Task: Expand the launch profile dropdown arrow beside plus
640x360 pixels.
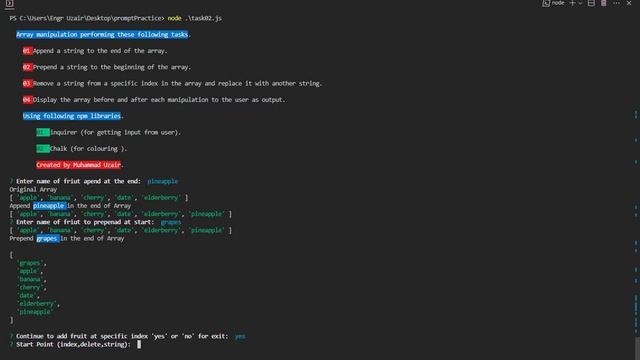Action: pyautogui.click(x=580, y=3)
